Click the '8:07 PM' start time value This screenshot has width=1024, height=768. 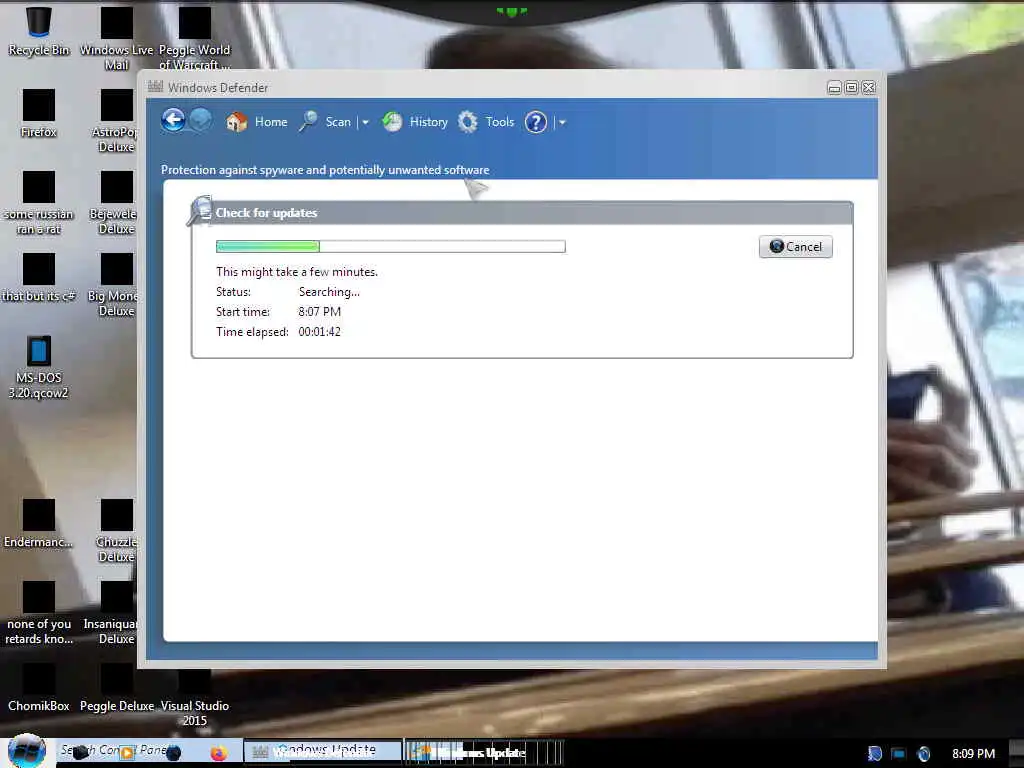tap(319, 312)
